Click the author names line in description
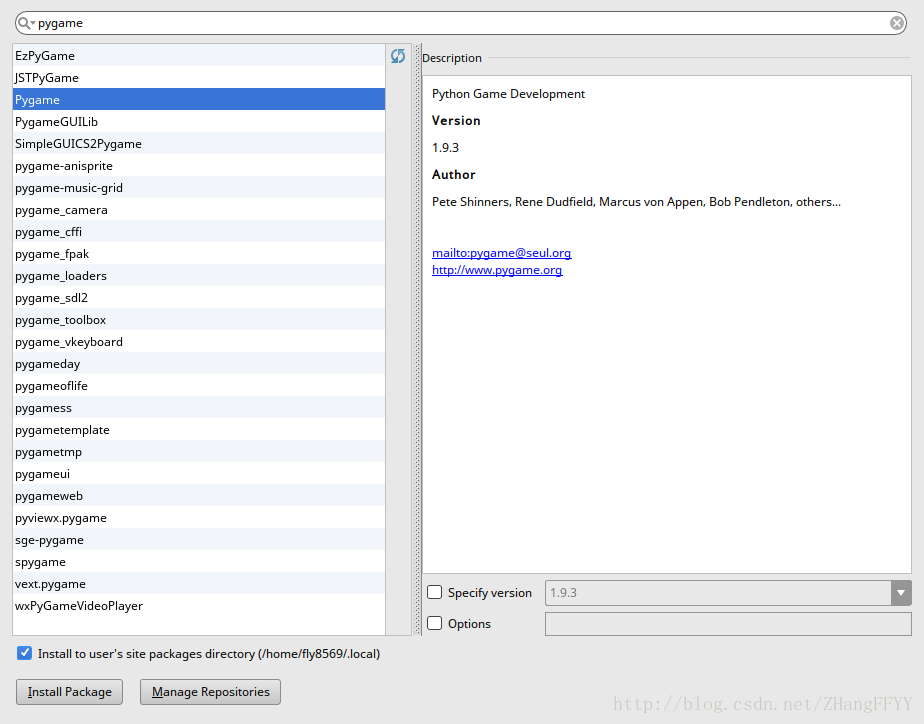 pyautogui.click(x=636, y=201)
